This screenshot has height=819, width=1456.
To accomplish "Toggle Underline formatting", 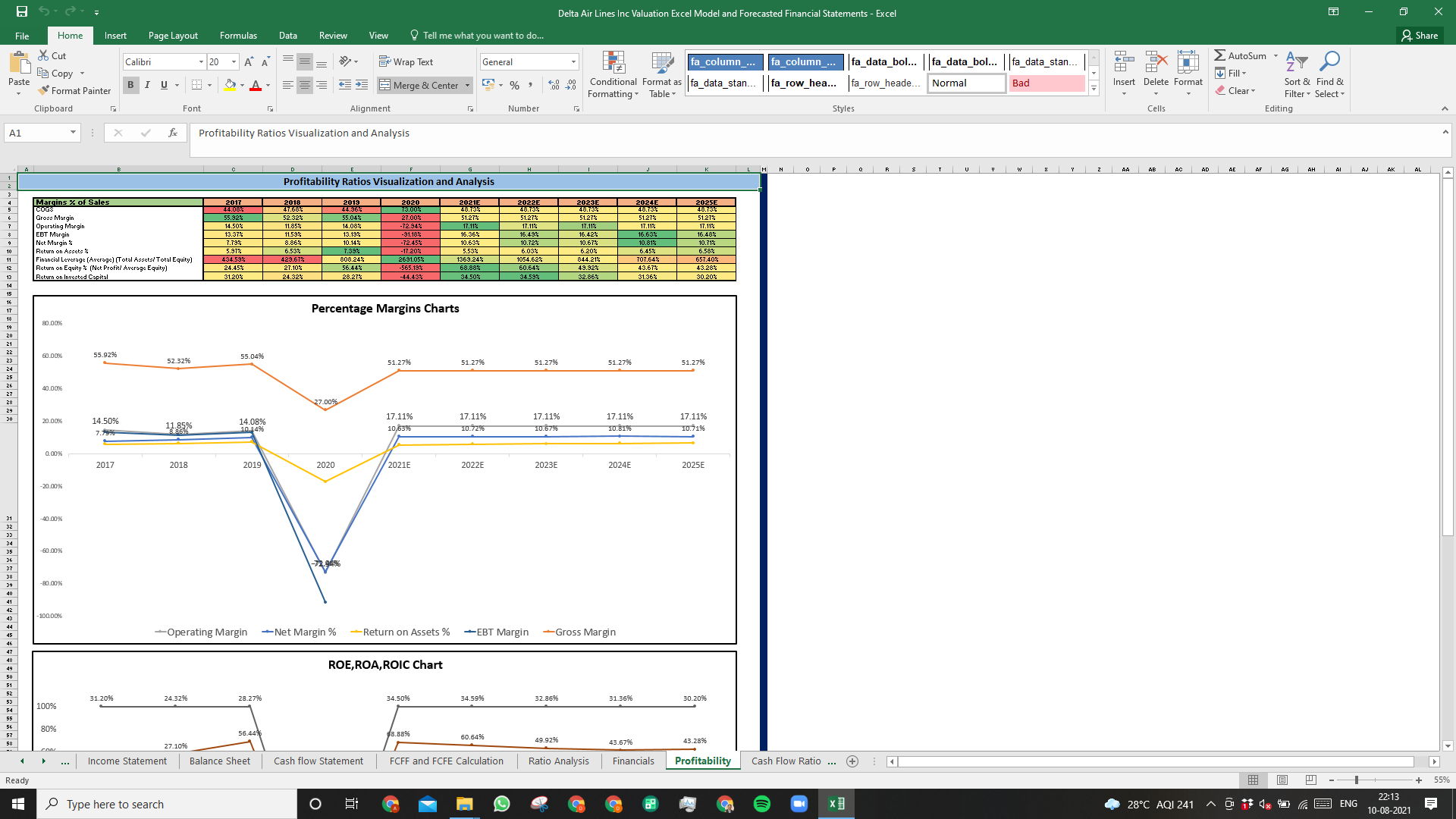I will 164,85.
